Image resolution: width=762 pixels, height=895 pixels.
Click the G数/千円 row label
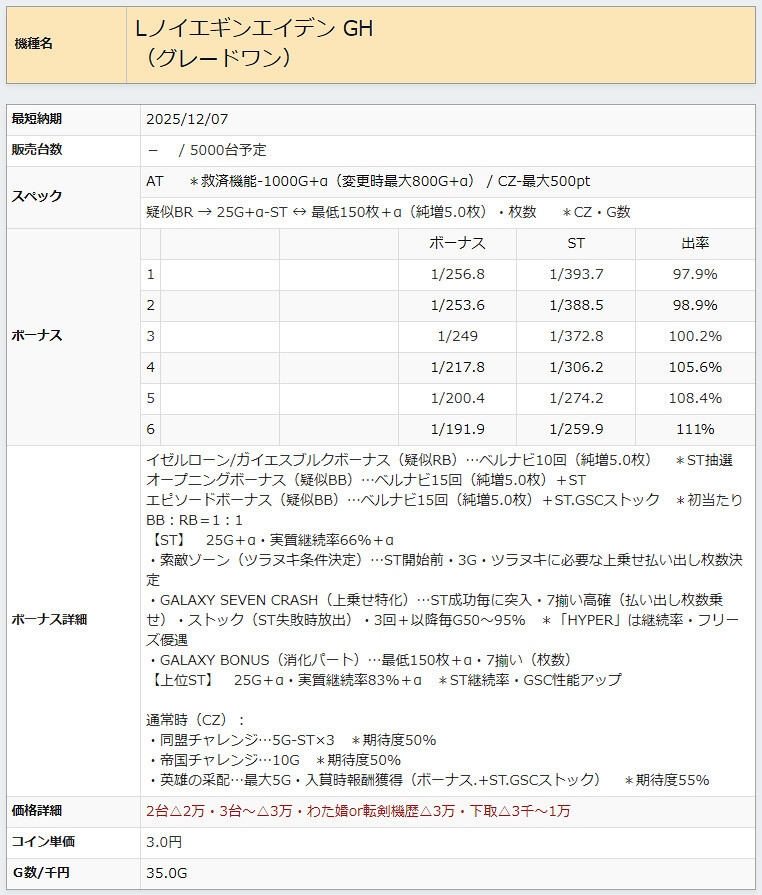[41, 873]
